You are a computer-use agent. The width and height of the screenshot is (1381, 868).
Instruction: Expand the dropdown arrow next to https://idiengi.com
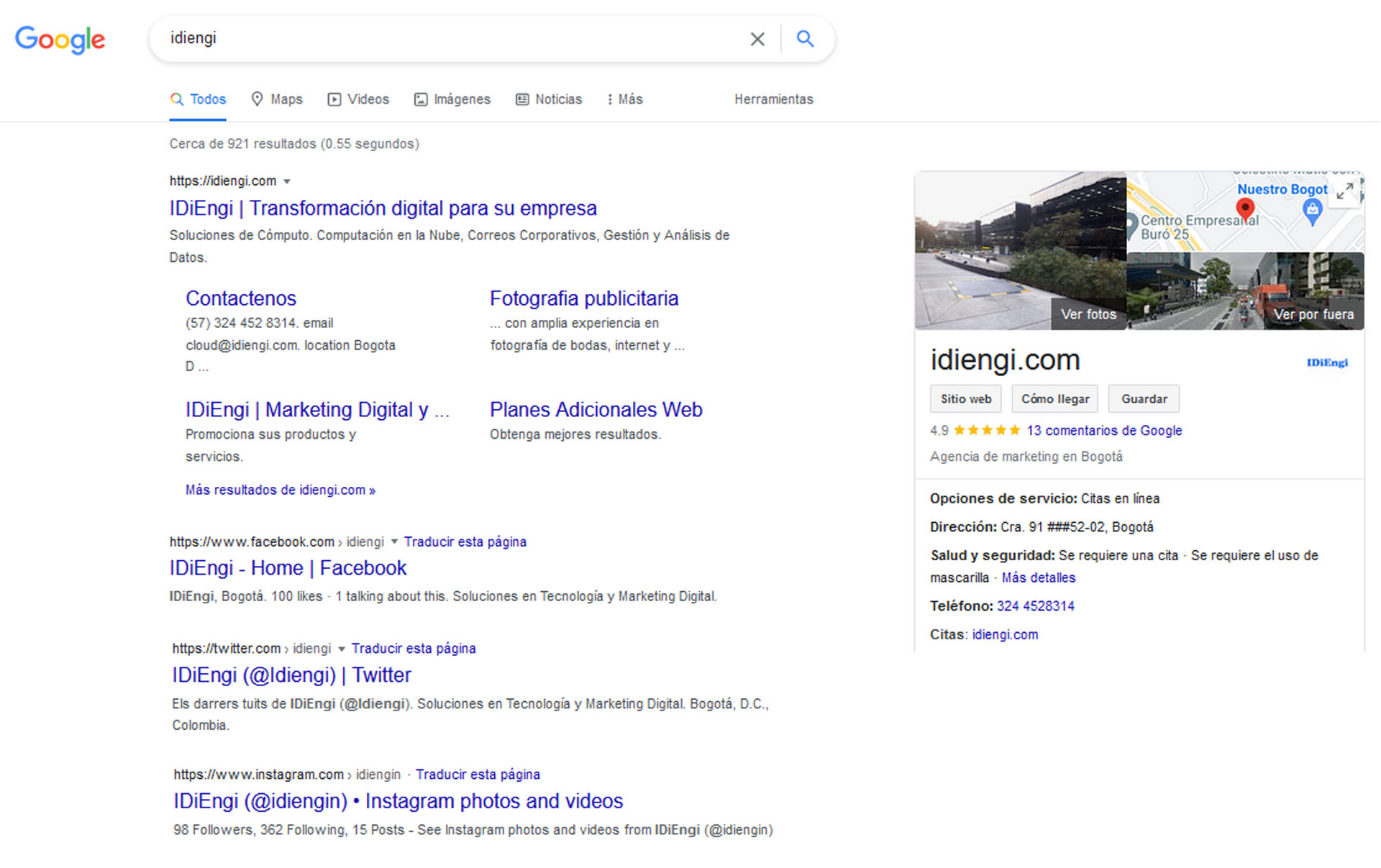tap(287, 181)
